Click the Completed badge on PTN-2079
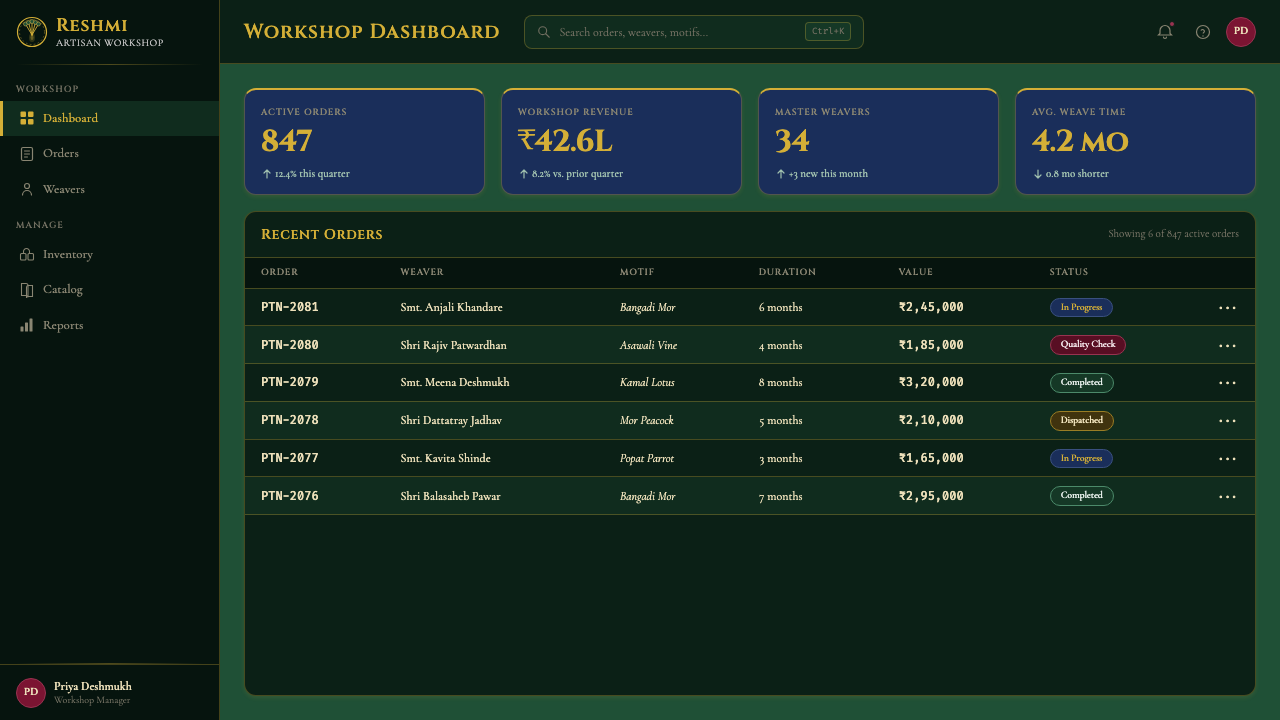1280x720 pixels. [1082, 383]
